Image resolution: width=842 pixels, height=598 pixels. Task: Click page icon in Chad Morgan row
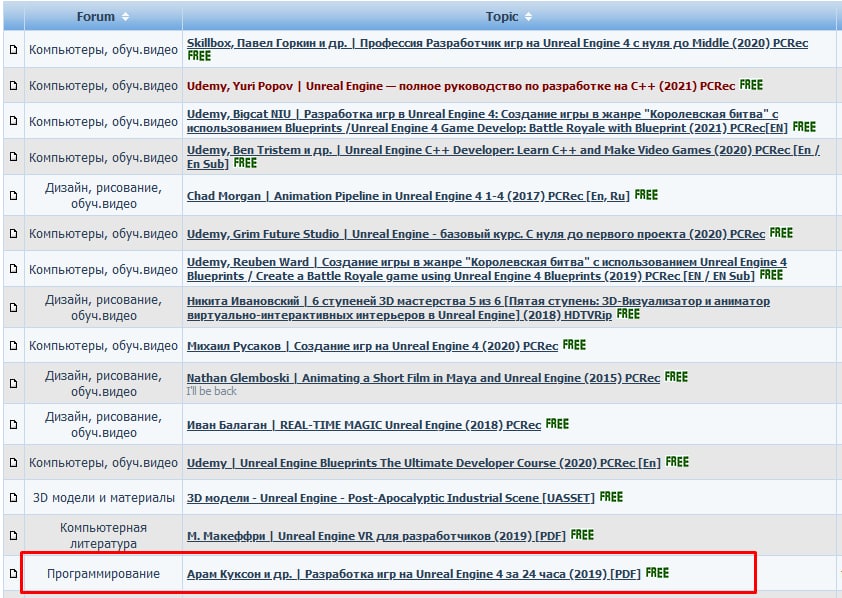14,195
